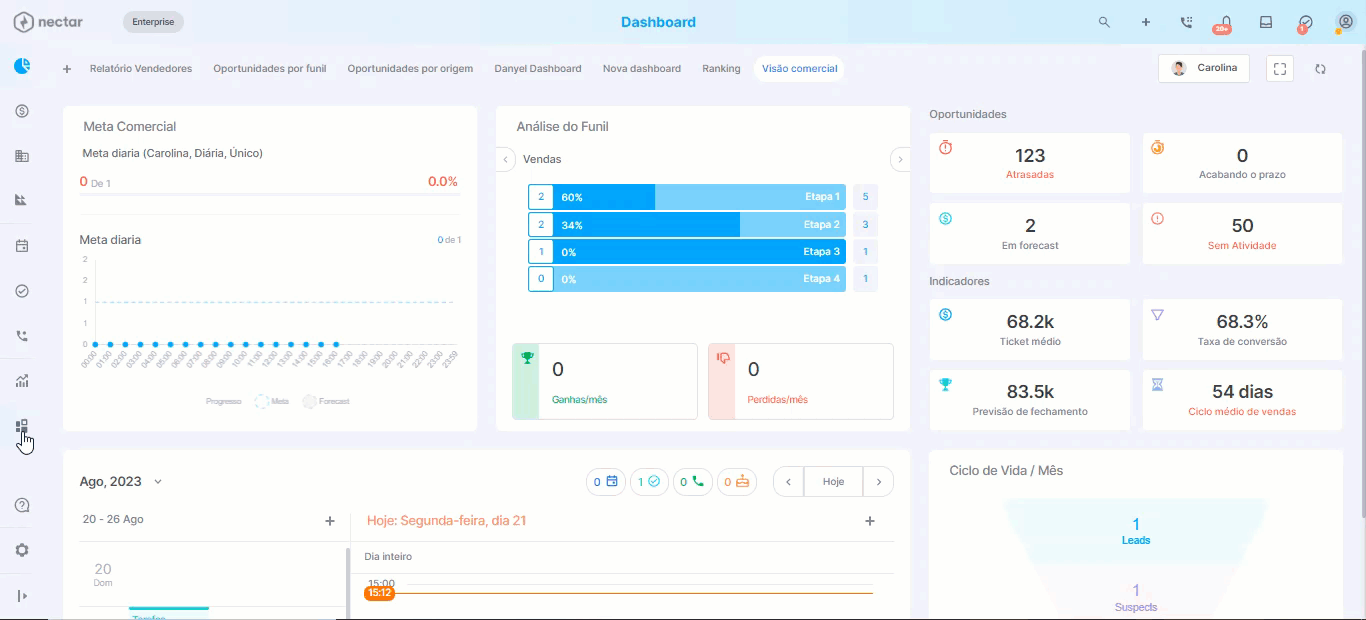Screen dimensions: 1366x620
Task: Toggle fullscreen dashboard view
Action: point(1280,69)
